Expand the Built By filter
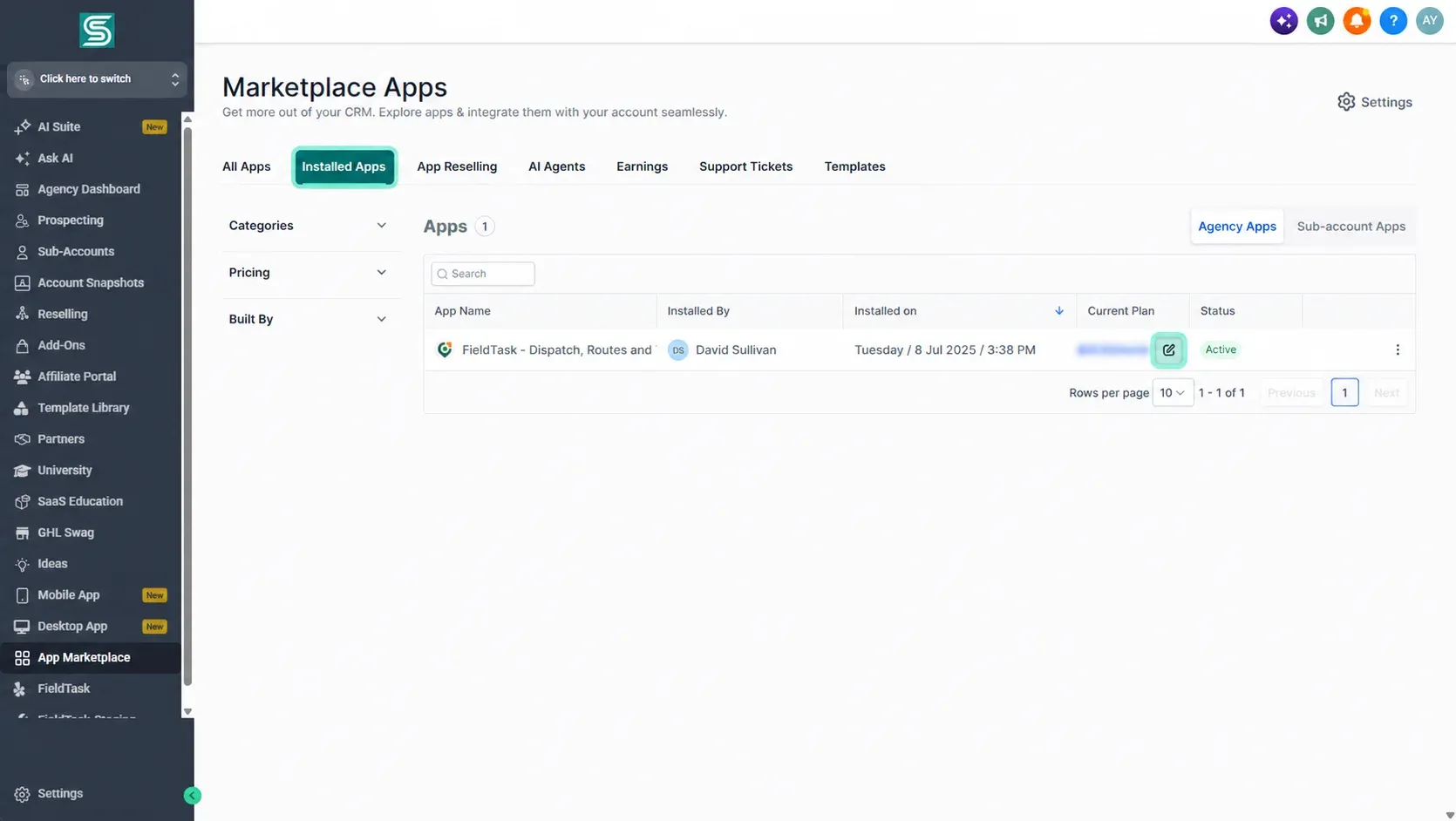Image resolution: width=1456 pixels, height=821 pixels. (x=308, y=319)
